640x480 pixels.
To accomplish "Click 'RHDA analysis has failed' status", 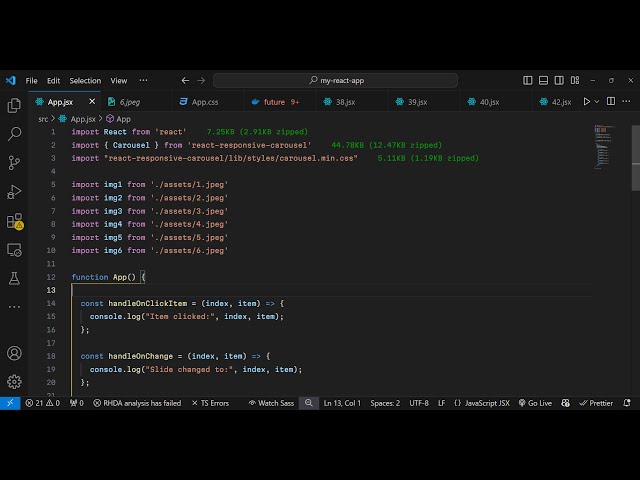I will [x=137, y=403].
